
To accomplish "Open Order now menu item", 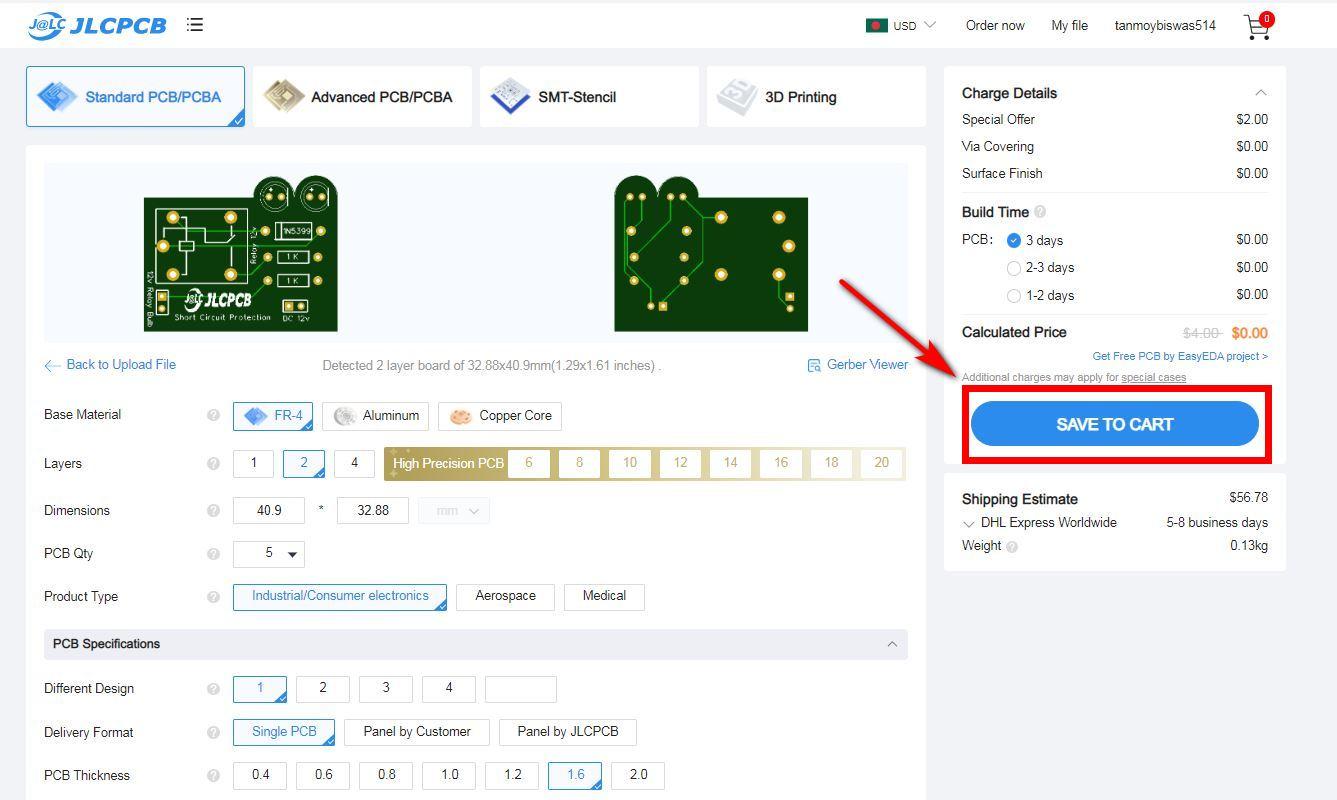I will pos(995,25).
